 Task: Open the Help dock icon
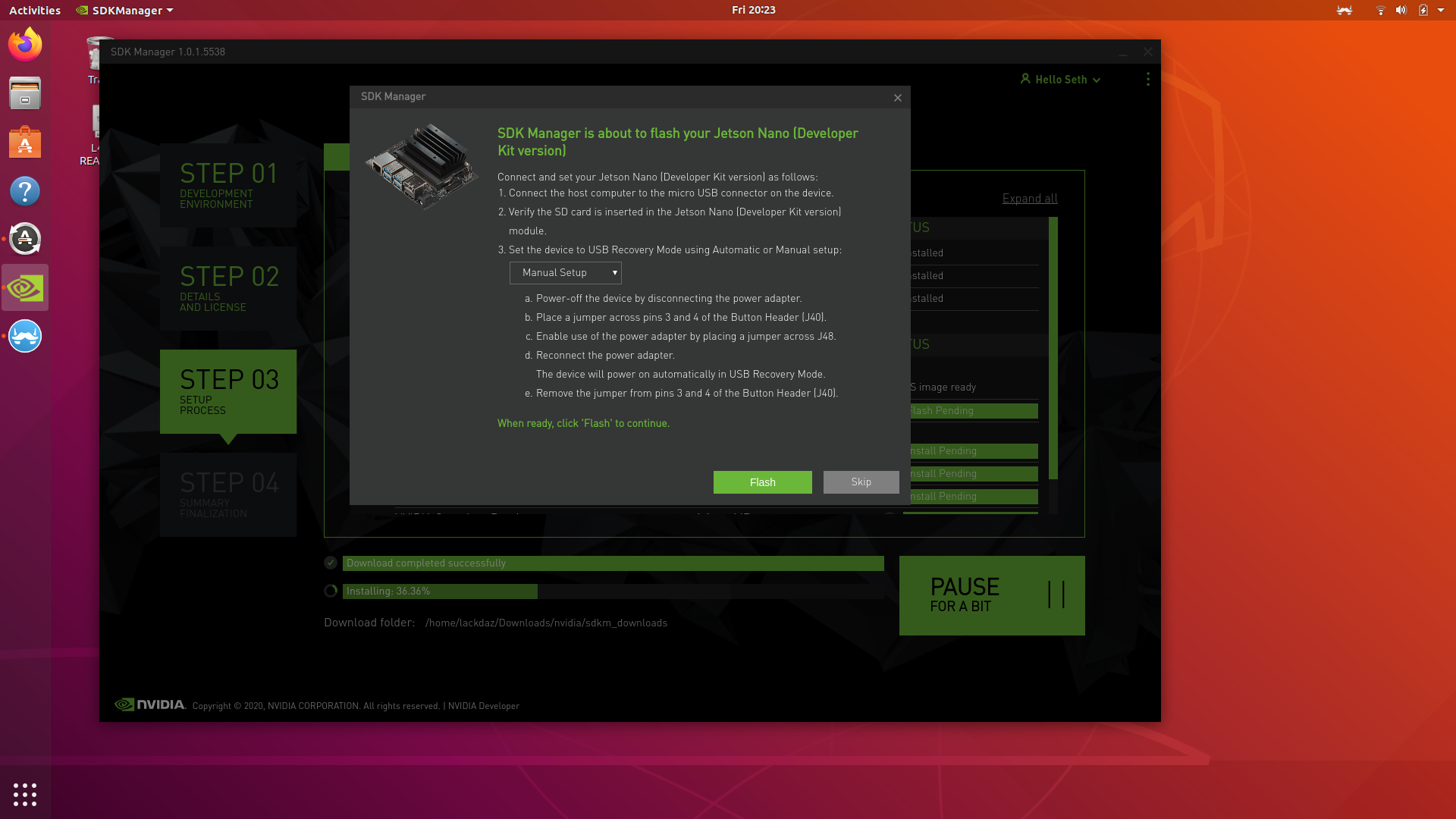pos(25,191)
